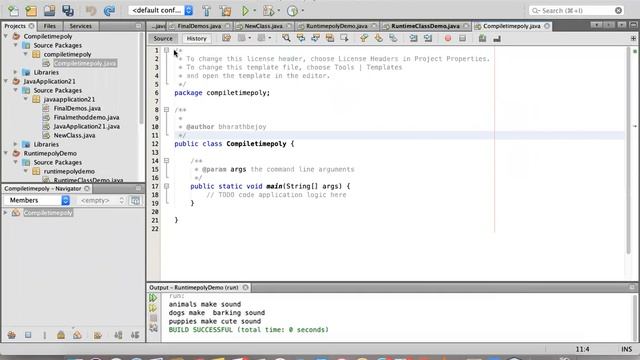Click Re-run with different parameters yellow arrows
Screen dimensions: 640x360
click(153, 308)
